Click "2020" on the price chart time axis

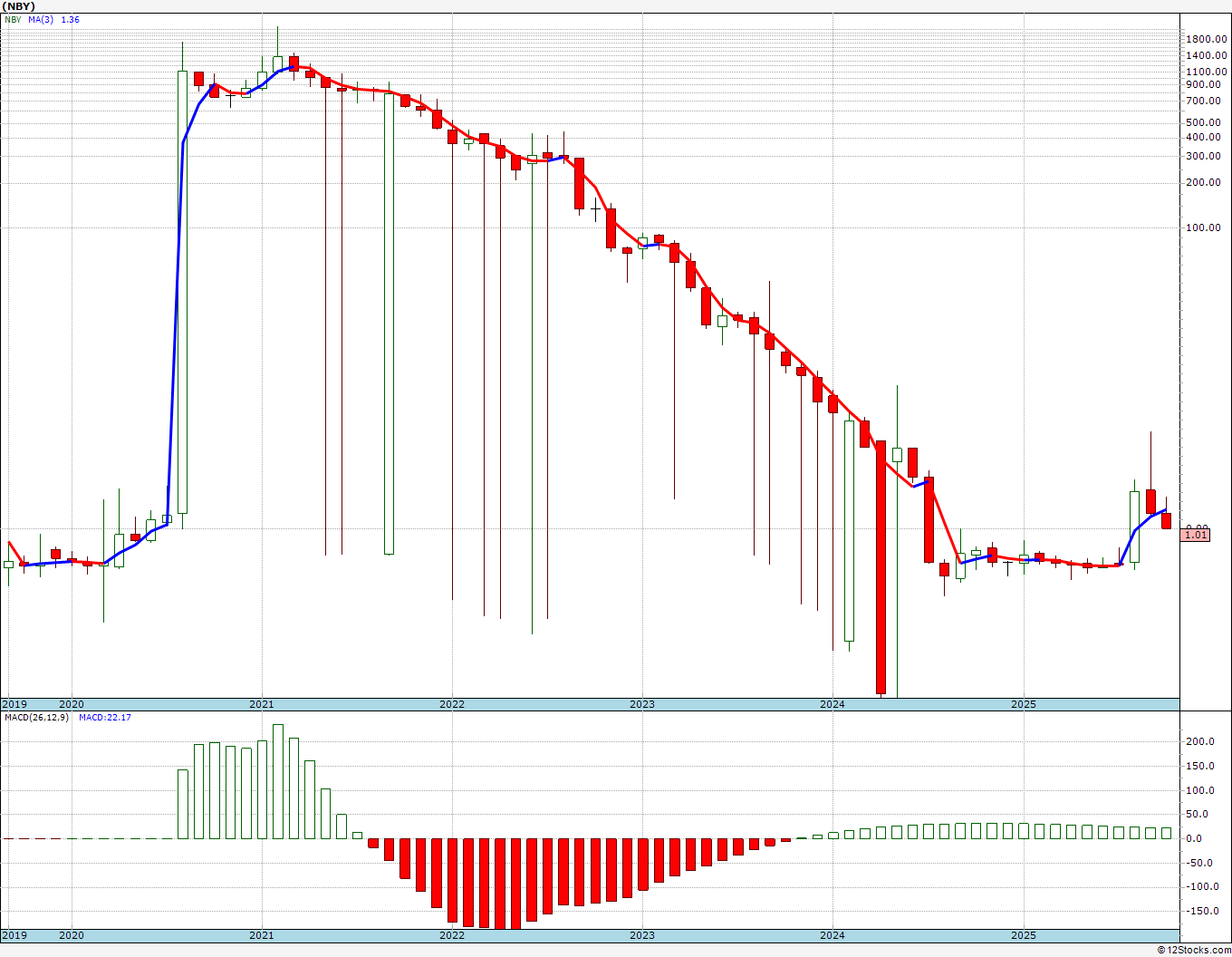pyautogui.click(x=72, y=704)
